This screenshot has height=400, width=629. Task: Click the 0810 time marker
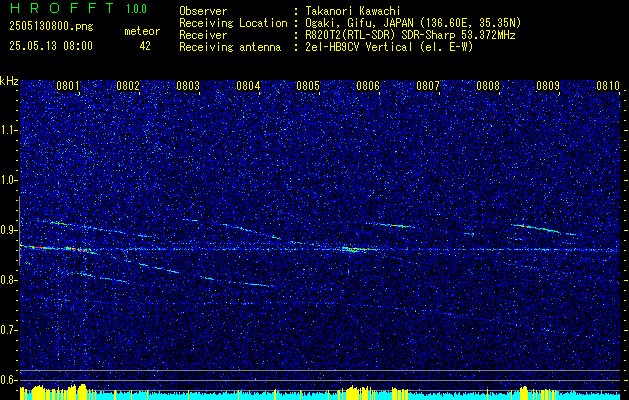coord(608,86)
